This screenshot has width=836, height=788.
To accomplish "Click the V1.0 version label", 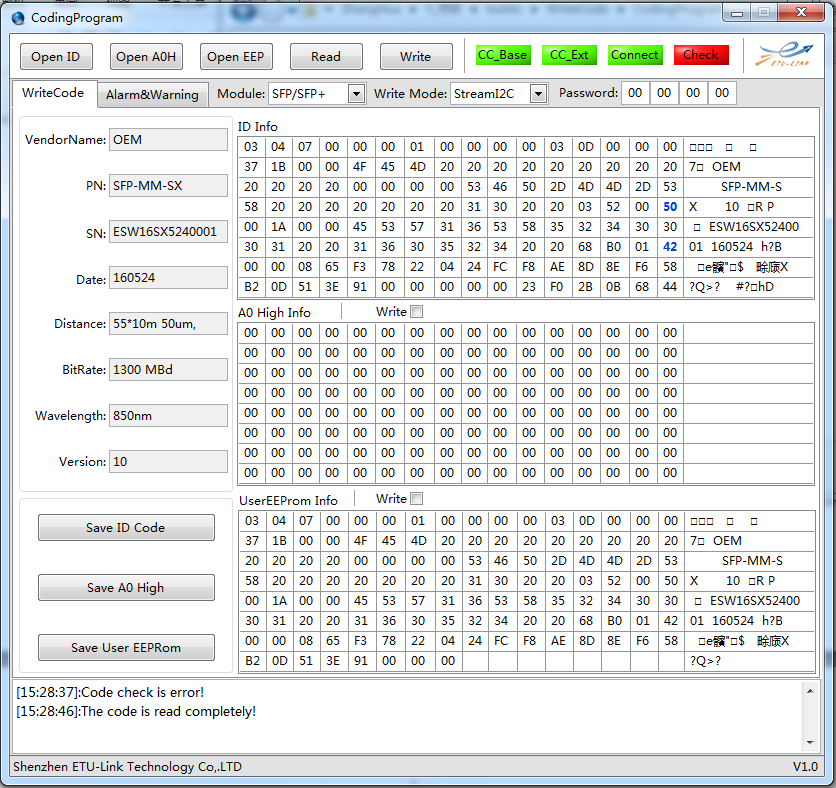I will pyautogui.click(x=805, y=767).
